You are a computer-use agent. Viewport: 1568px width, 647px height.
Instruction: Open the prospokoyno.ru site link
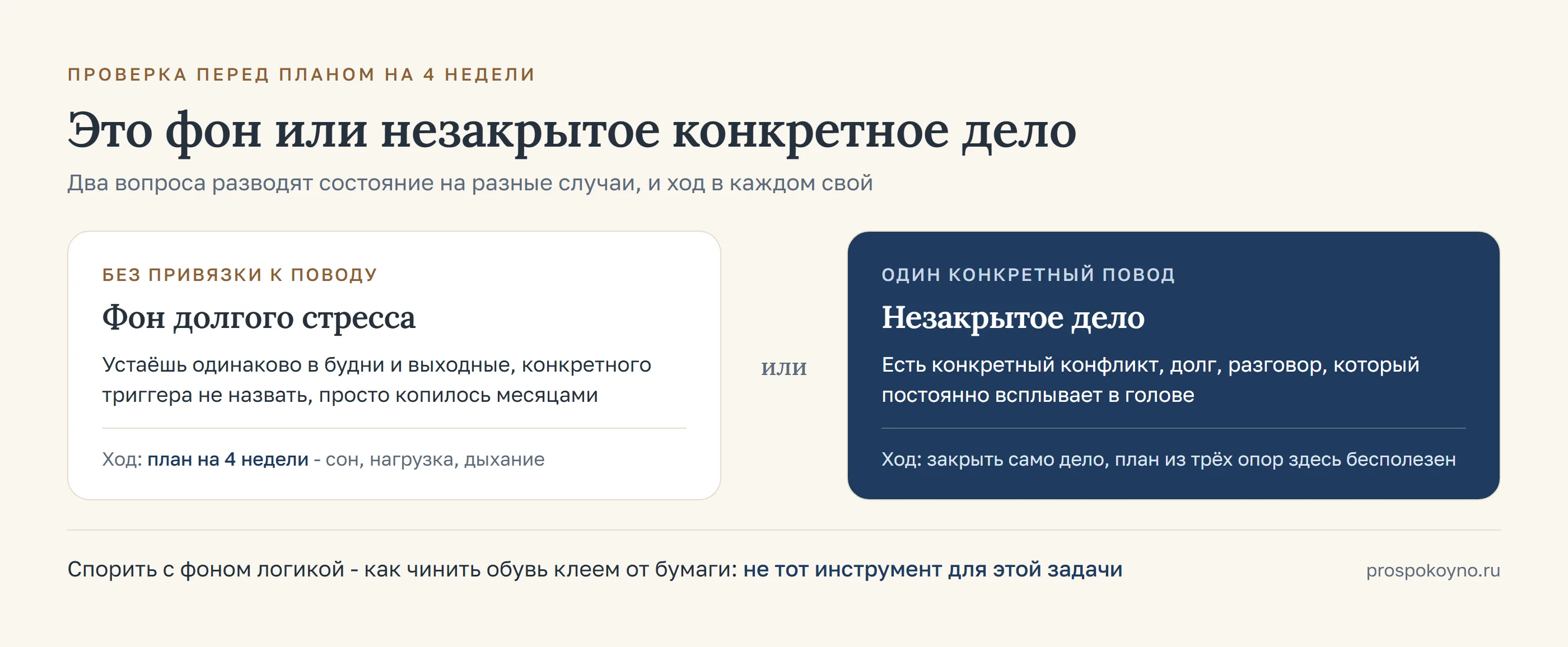(x=1433, y=571)
